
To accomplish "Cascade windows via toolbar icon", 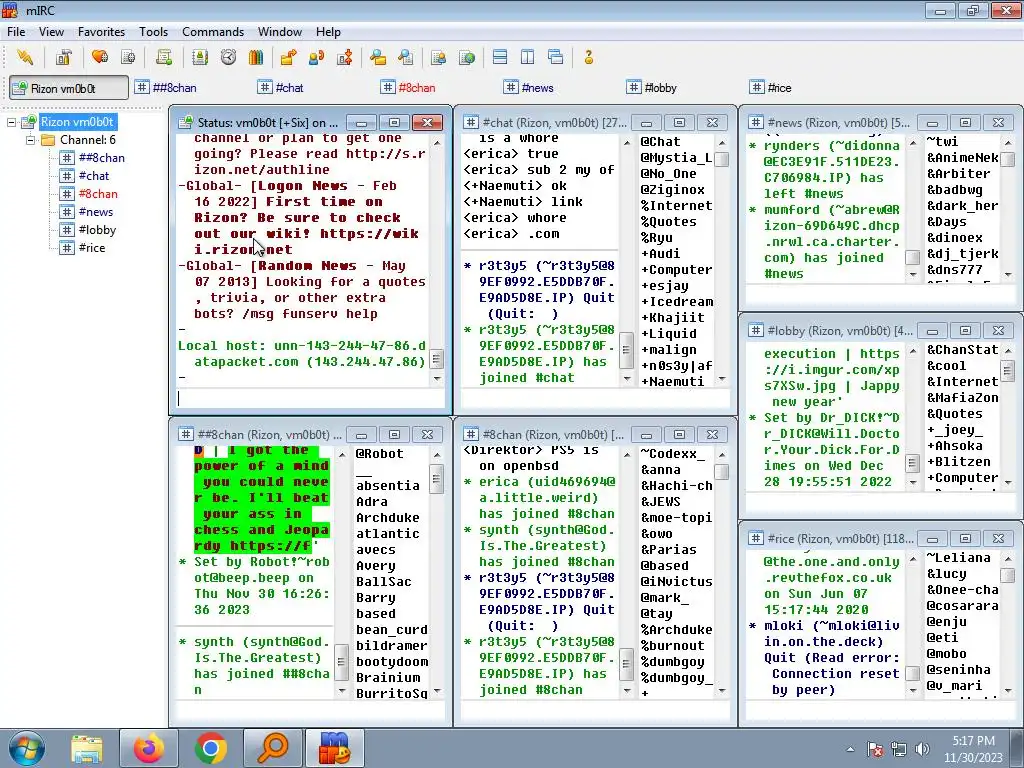I will pos(556,57).
